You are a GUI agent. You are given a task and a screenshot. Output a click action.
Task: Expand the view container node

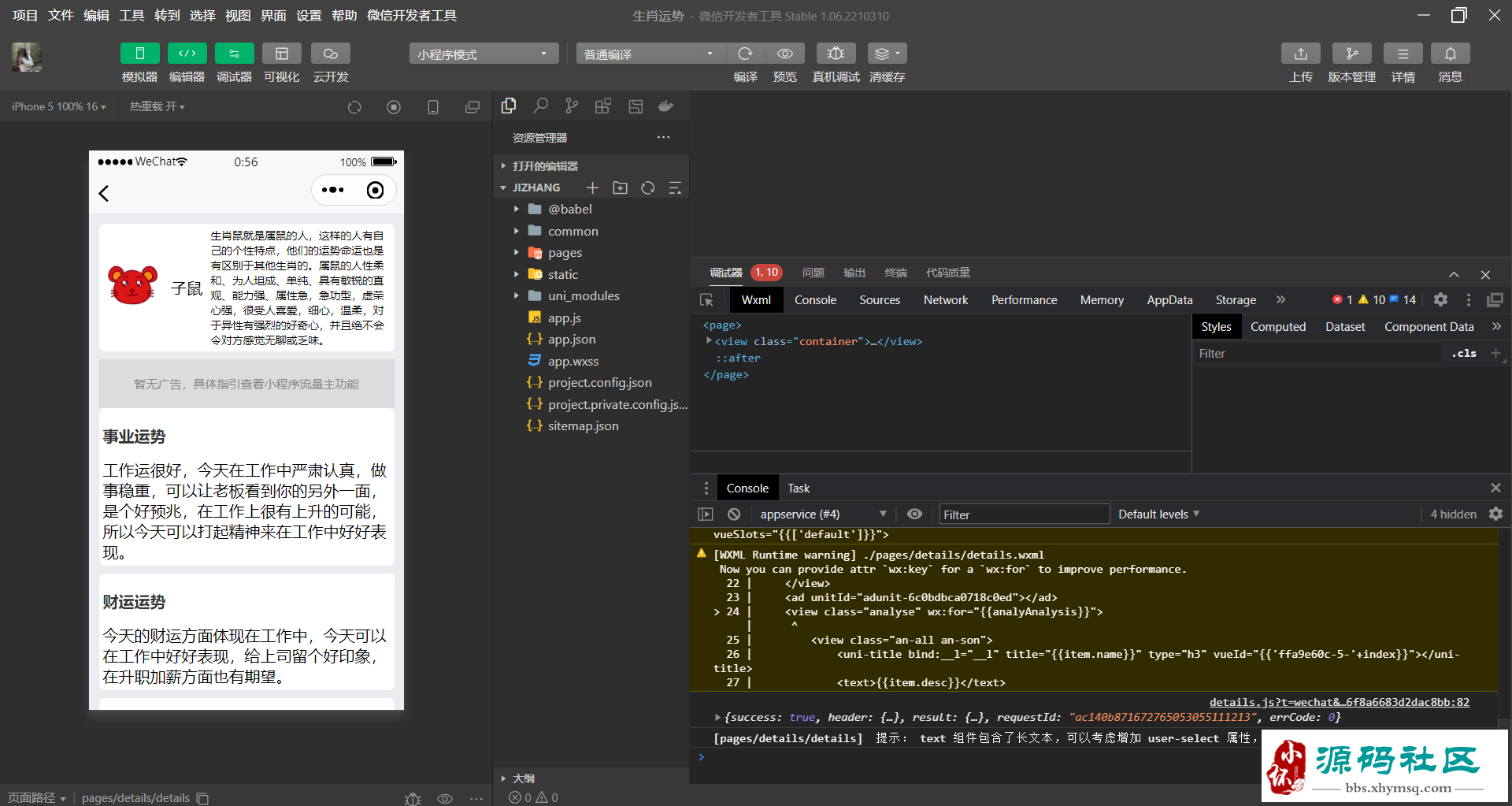pyautogui.click(x=709, y=341)
